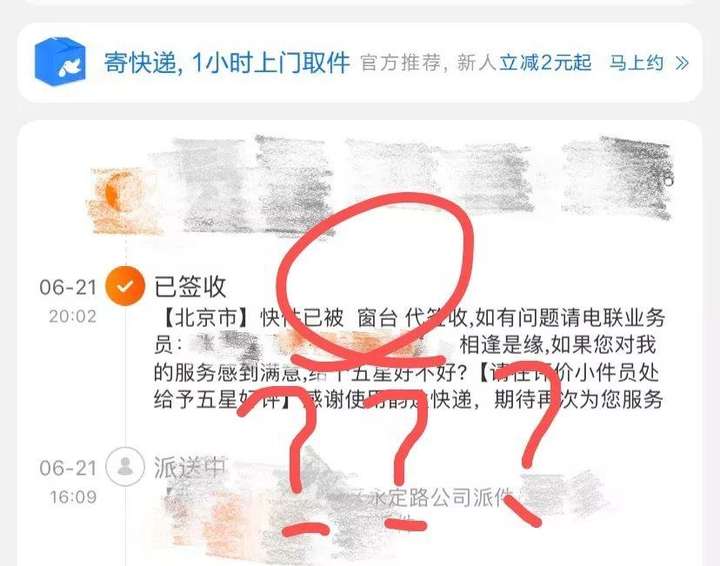720x566 pixels.
Task: Tap the 06-21 16:09 timestamp
Action: [x=68, y=482]
